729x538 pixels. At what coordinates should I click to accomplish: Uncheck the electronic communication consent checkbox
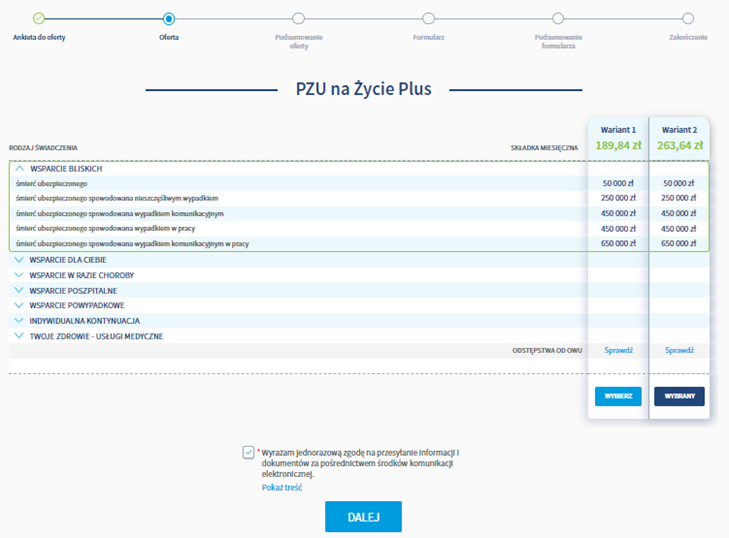(x=248, y=452)
